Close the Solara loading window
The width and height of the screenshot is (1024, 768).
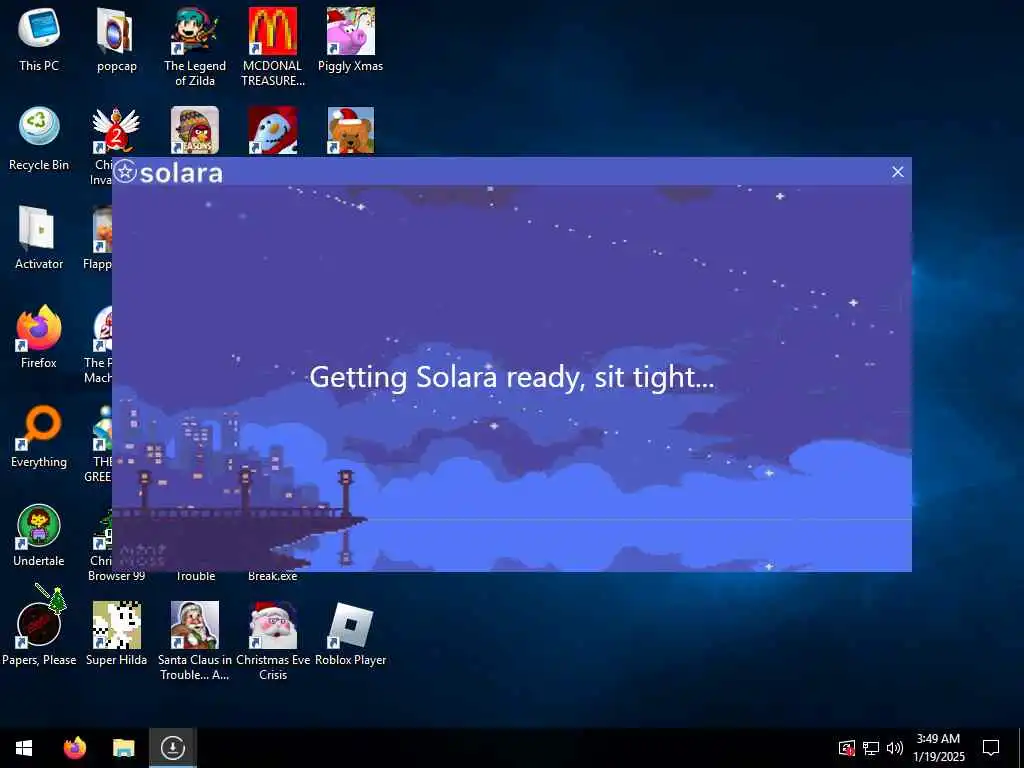[x=897, y=172]
